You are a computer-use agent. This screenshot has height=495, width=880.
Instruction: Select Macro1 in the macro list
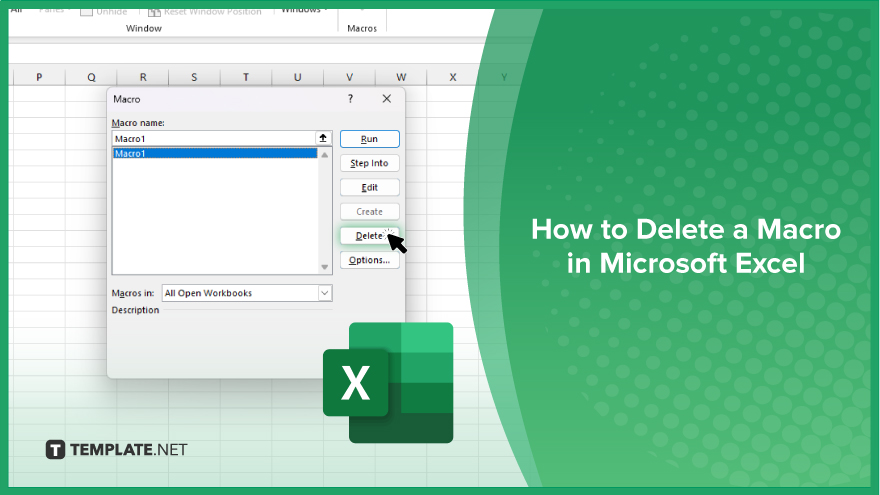click(x=215, y=153)
